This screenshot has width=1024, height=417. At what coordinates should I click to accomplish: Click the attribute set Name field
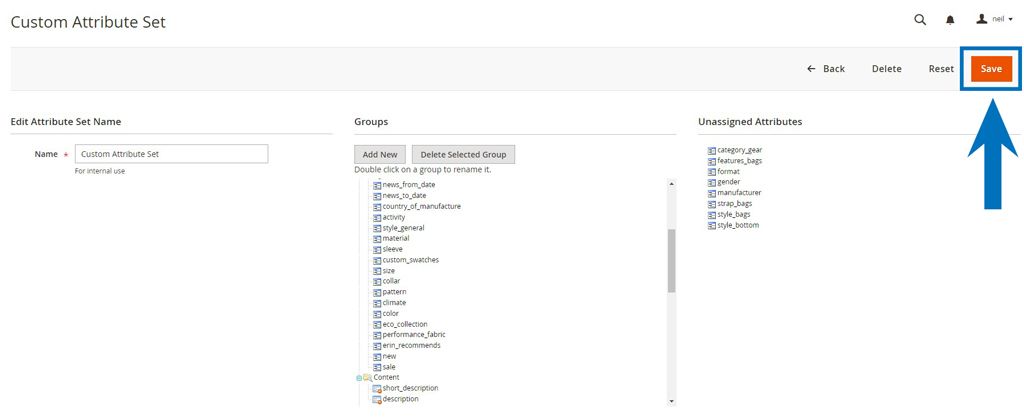tap(172, 154)
